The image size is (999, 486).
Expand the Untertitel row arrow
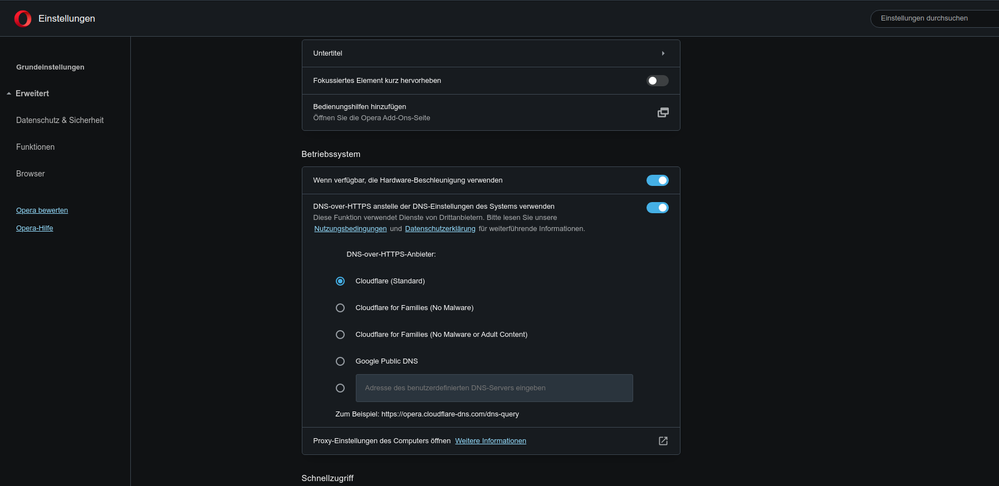point(663,54)
